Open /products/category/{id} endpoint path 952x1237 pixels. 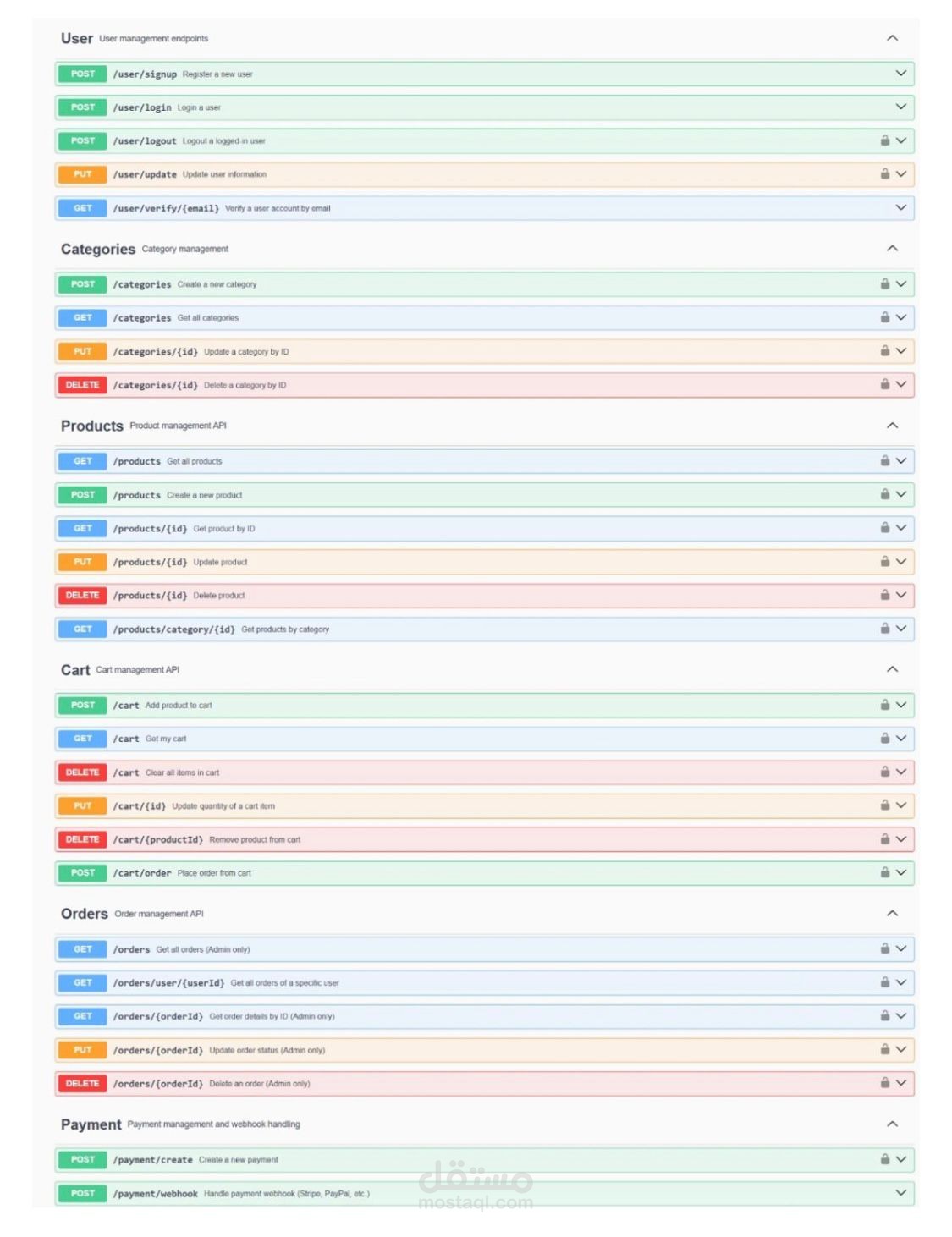point(173,629)
